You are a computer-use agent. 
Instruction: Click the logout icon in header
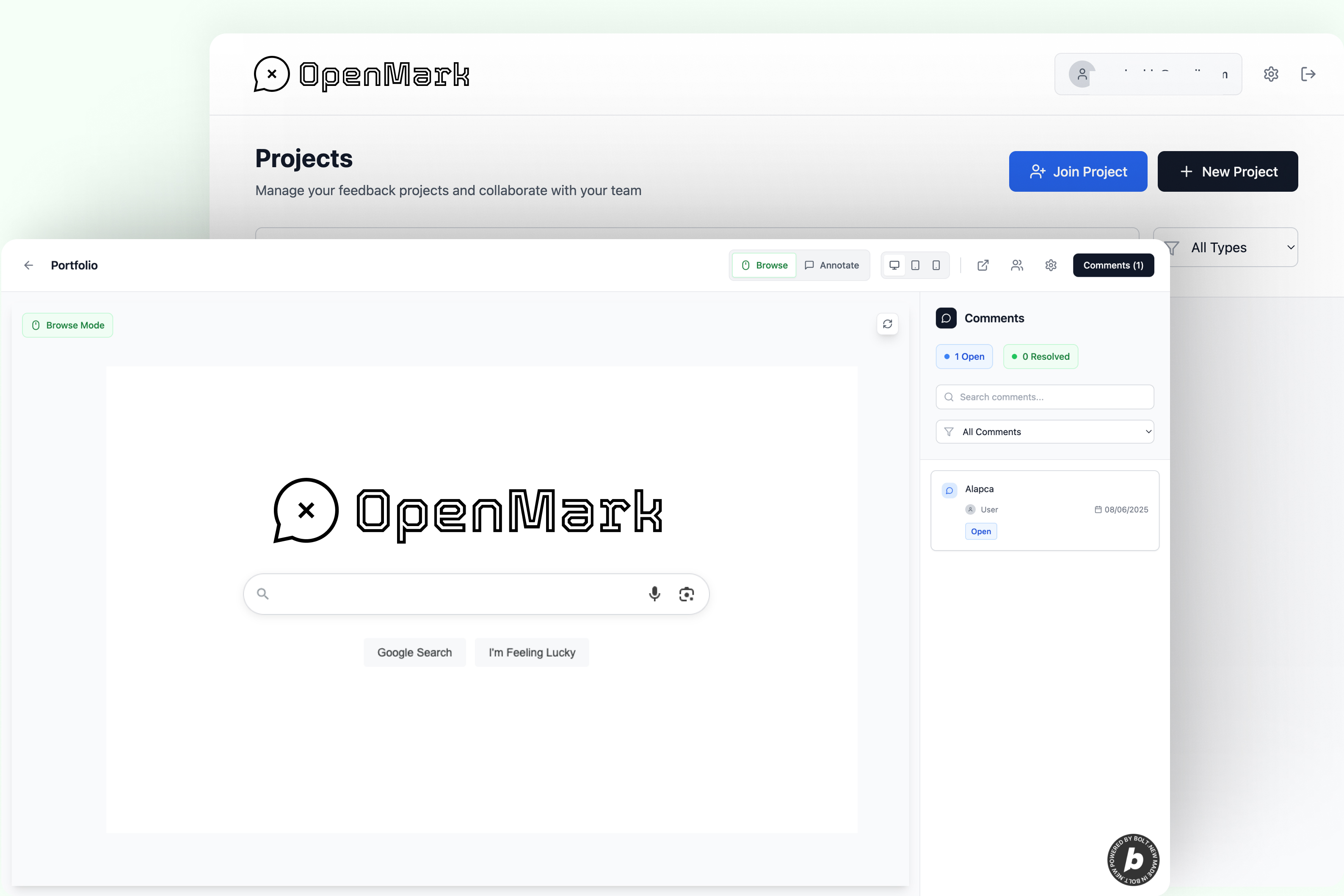tap(1308, 74)
